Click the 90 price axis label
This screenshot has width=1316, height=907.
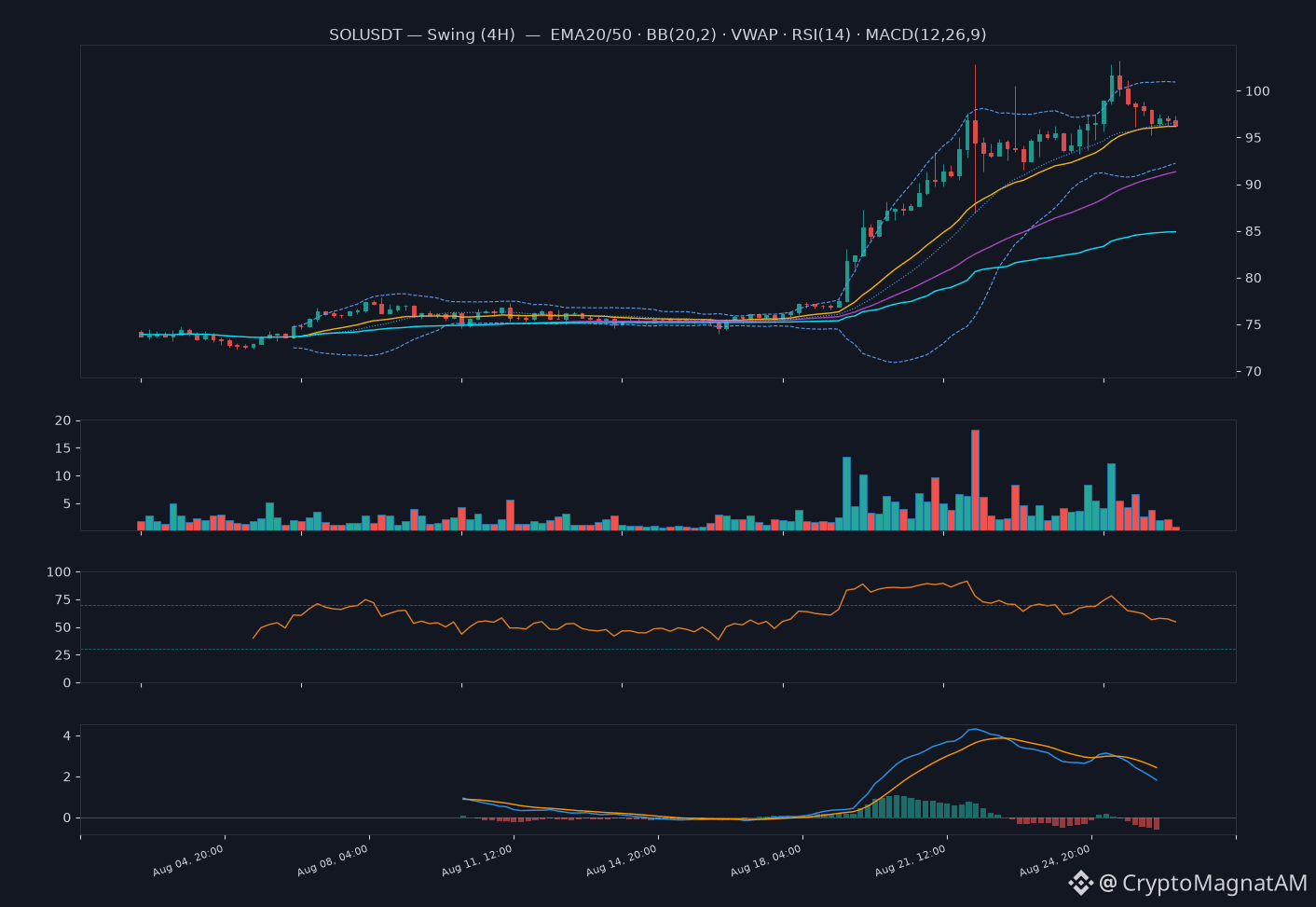1254,185
